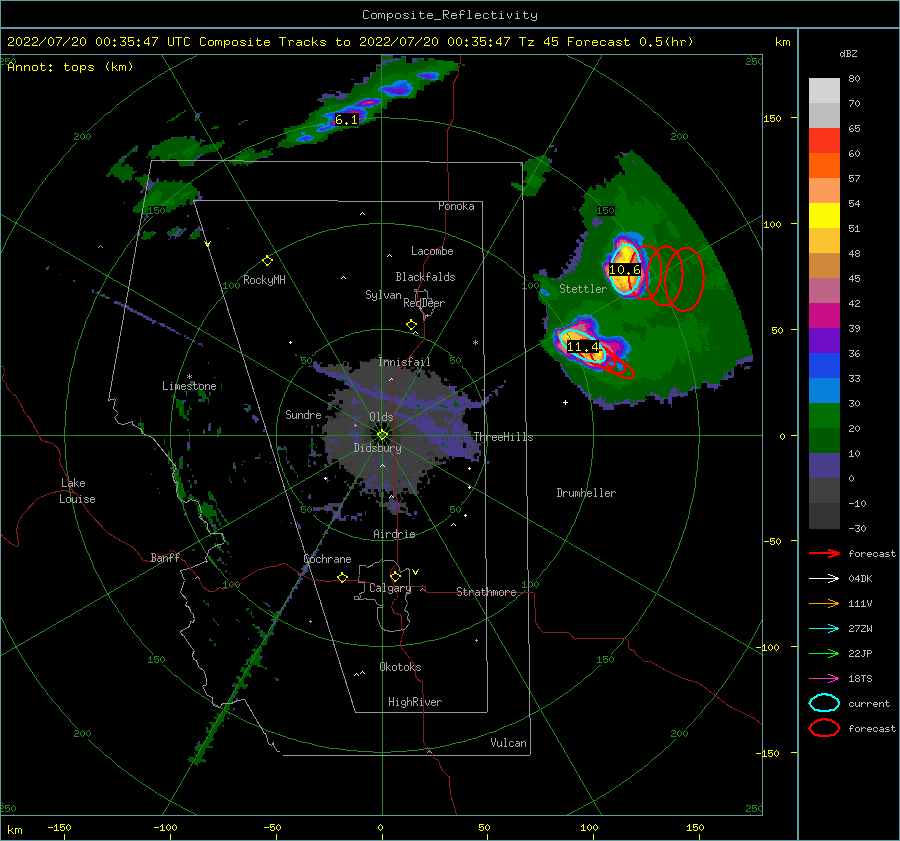Screen dimensions: 900x841
Task: Click the Sylvan town label
Action: tap(383, 295)
